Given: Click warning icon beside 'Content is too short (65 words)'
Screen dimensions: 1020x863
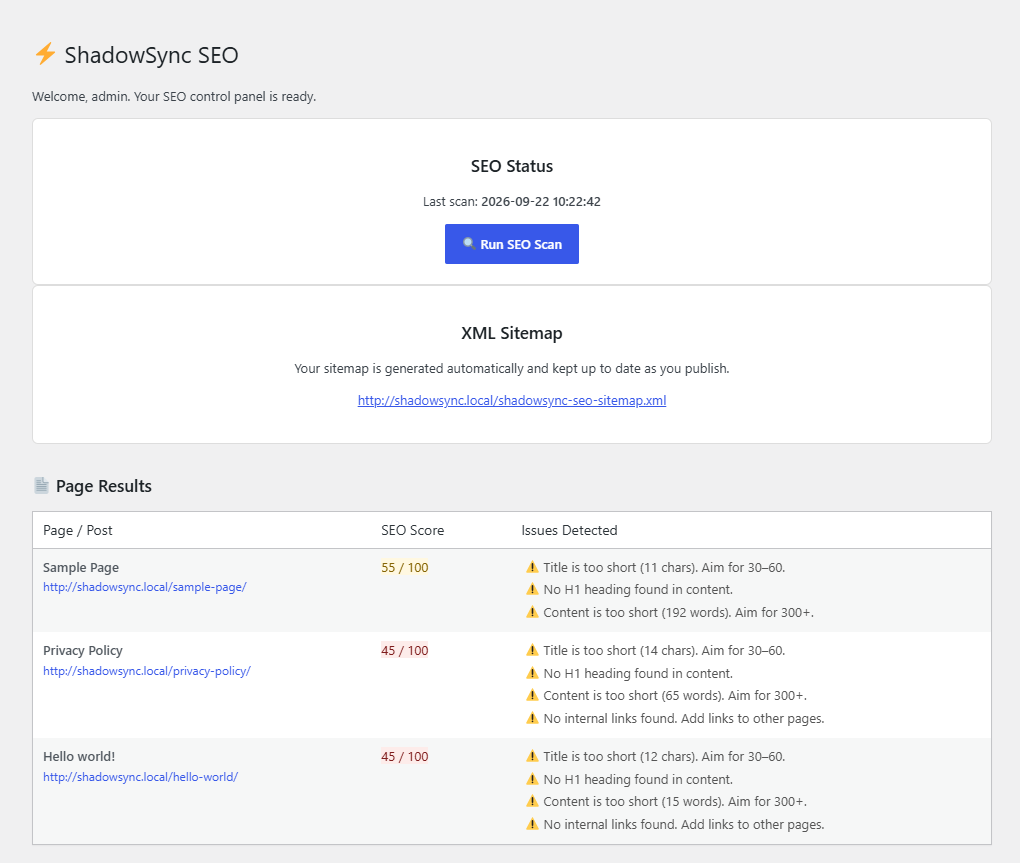Looking at the screenshot, I should click(532, 695).
